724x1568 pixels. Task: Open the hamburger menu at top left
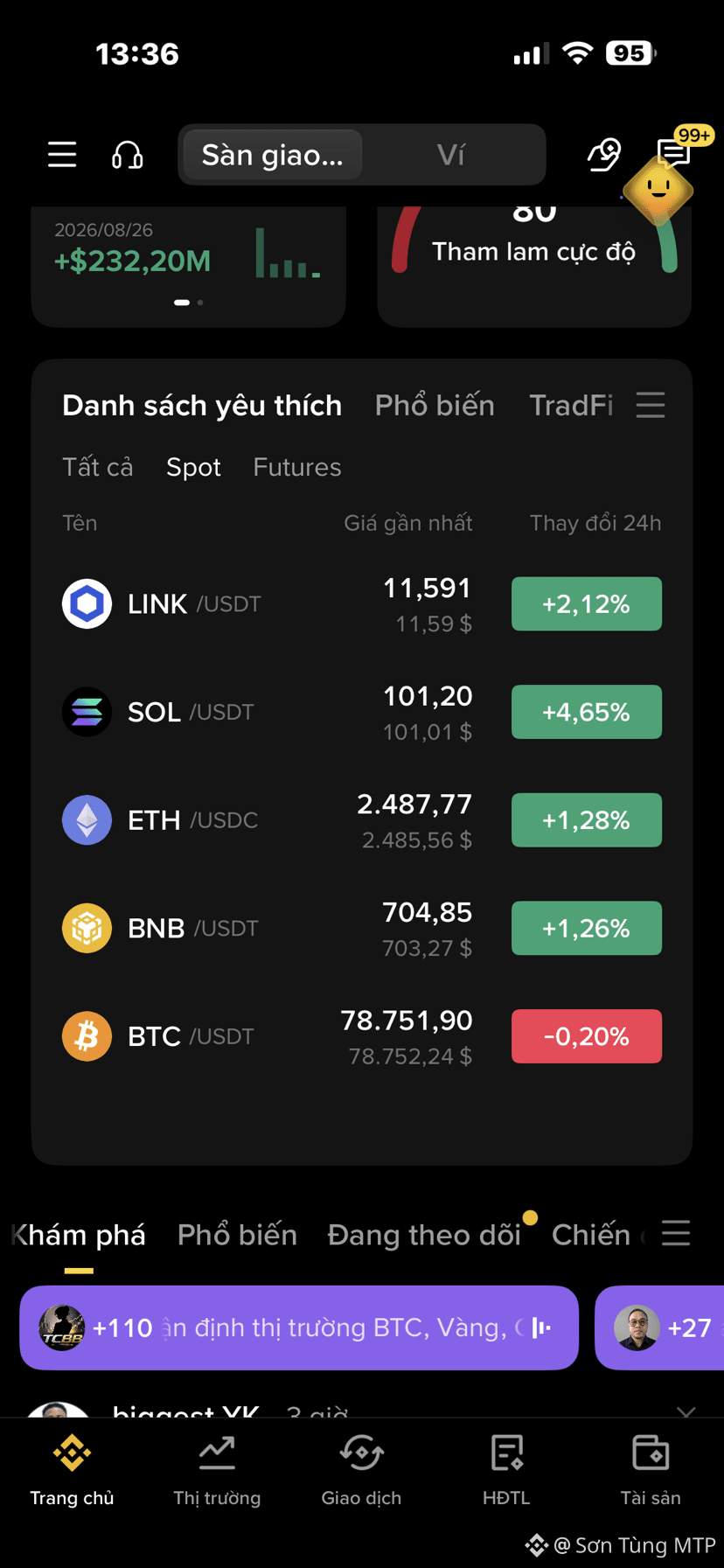[x=62, y=155]
